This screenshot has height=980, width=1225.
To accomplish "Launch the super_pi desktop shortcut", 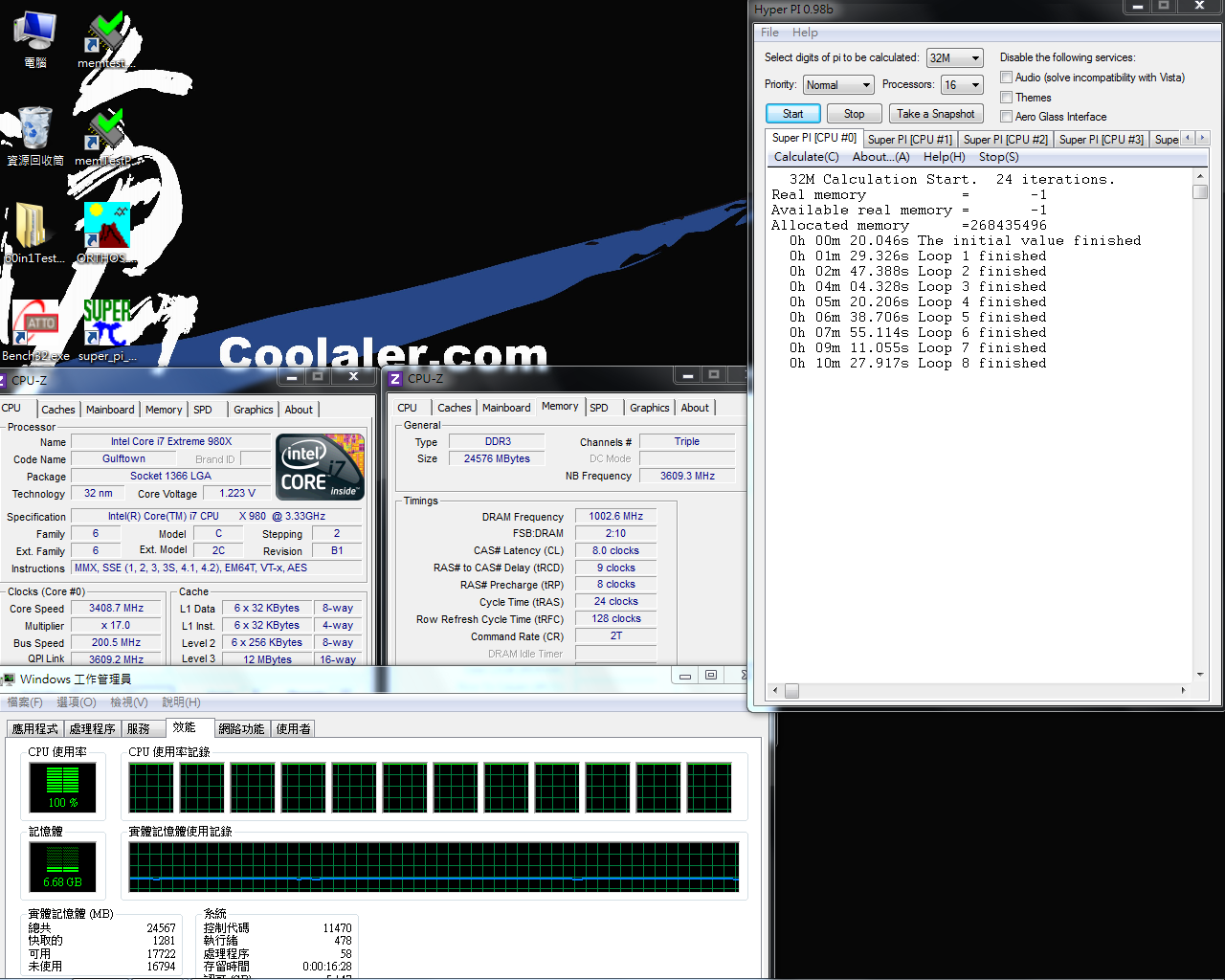I will [x=106, y=330].
